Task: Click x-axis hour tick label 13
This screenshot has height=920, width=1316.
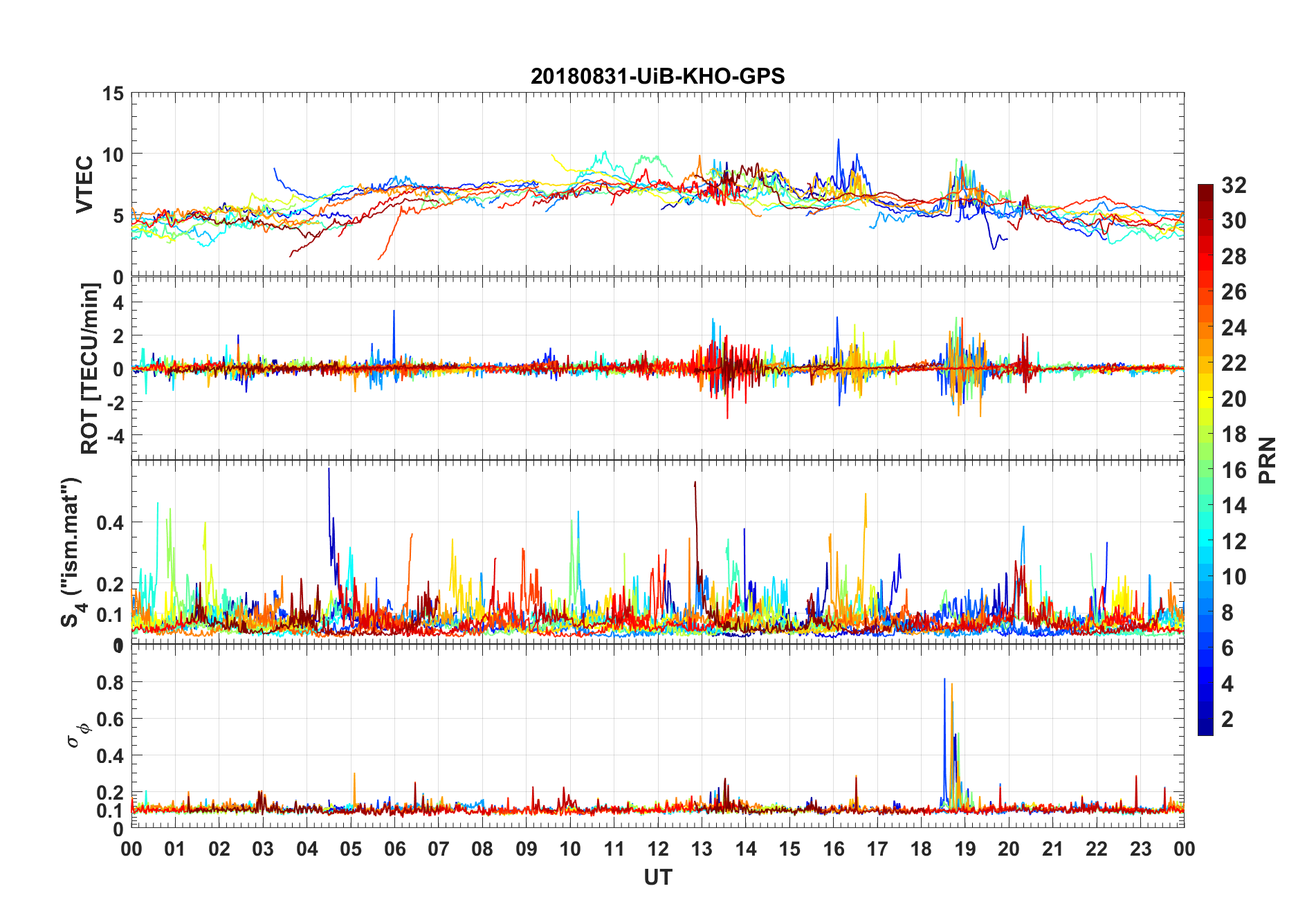Action: [702, 849]
